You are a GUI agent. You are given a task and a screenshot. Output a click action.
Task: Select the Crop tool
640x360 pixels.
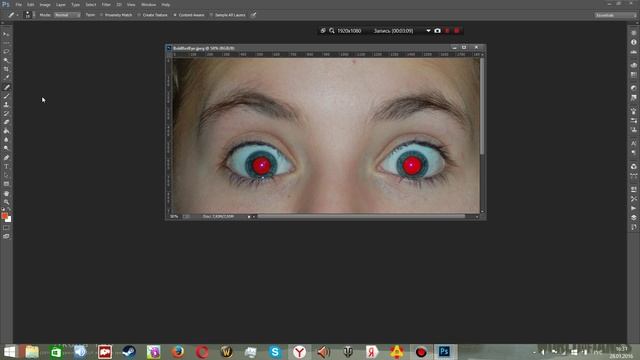pos(6,69)
